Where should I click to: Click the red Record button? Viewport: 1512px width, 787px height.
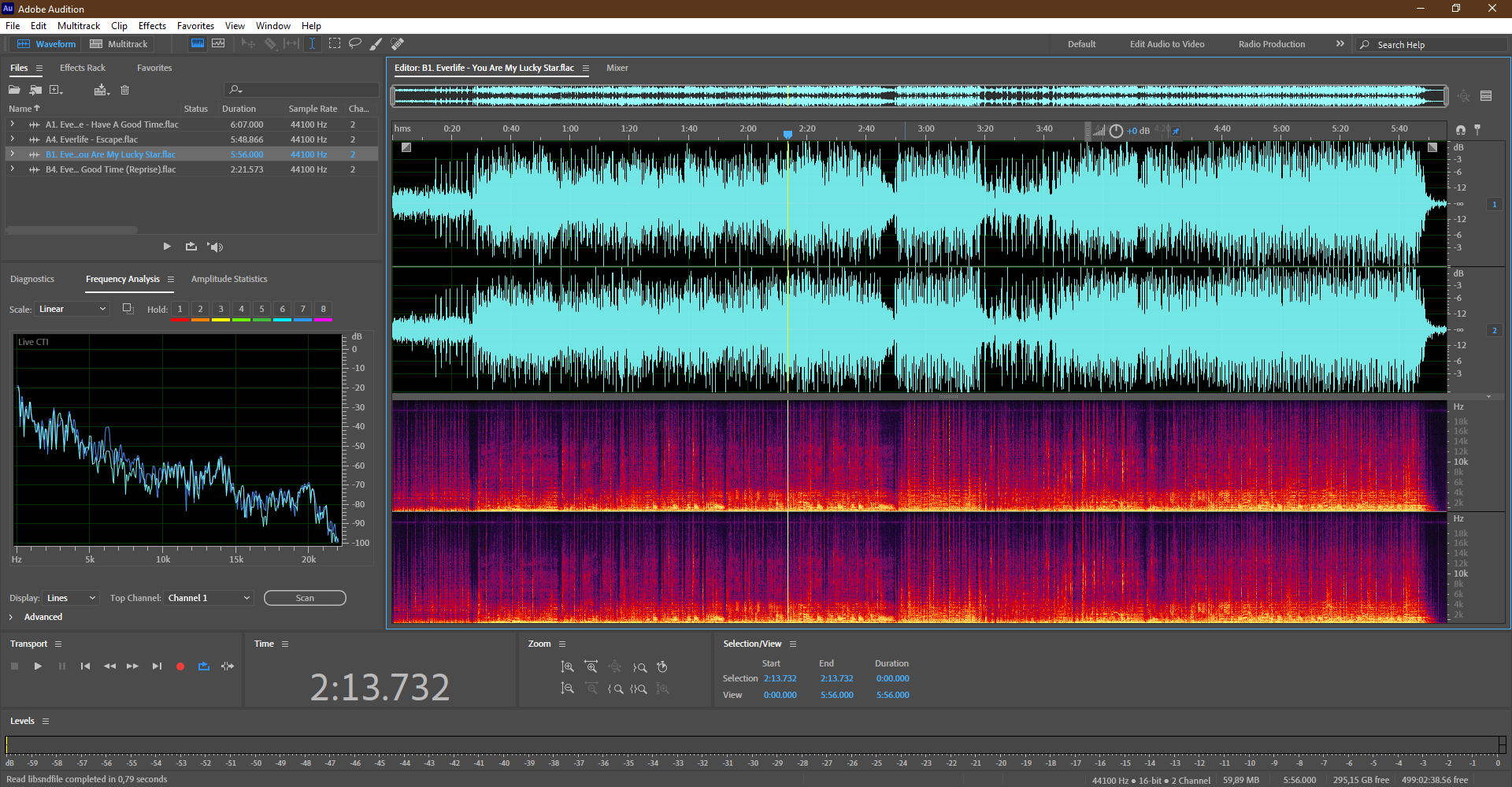click(x=180, y=666)
